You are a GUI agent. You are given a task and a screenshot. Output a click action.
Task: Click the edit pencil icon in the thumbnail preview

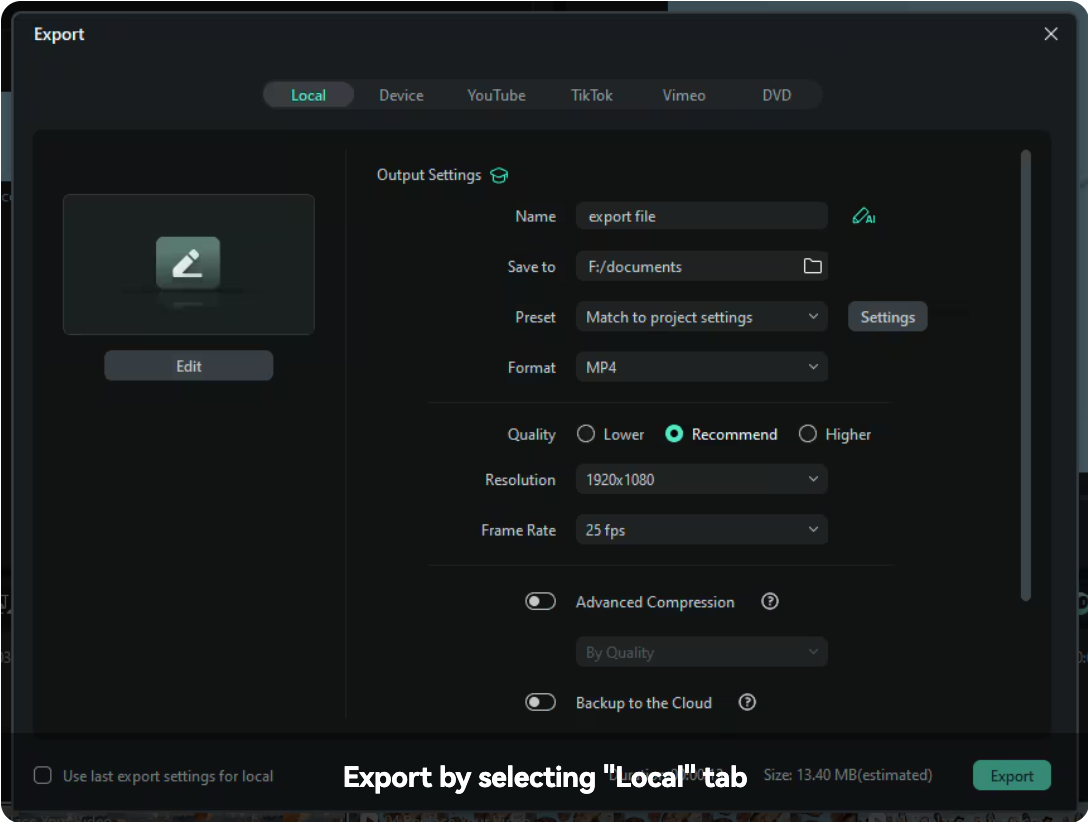pyautogui.click(x=188, y=263)
